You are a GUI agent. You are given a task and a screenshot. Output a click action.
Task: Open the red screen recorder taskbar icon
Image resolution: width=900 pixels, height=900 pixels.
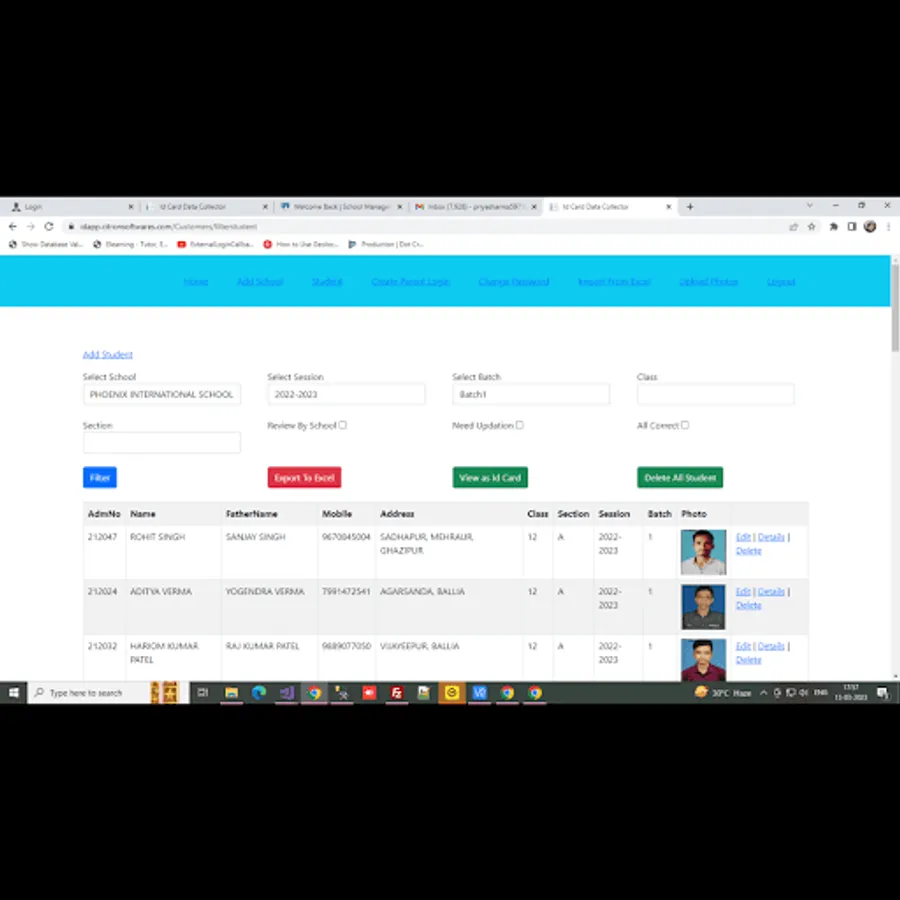point(369,693)
